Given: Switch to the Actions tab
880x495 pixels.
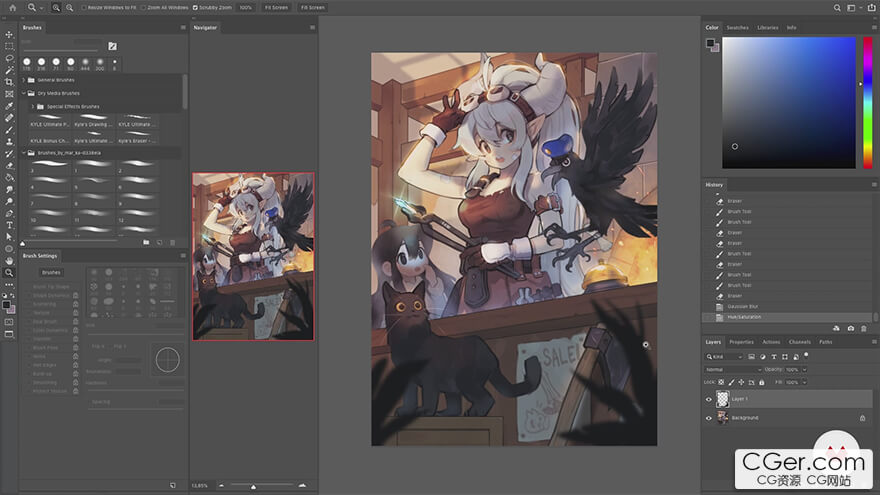Looking at the screenshot, I should coord(771,342).
